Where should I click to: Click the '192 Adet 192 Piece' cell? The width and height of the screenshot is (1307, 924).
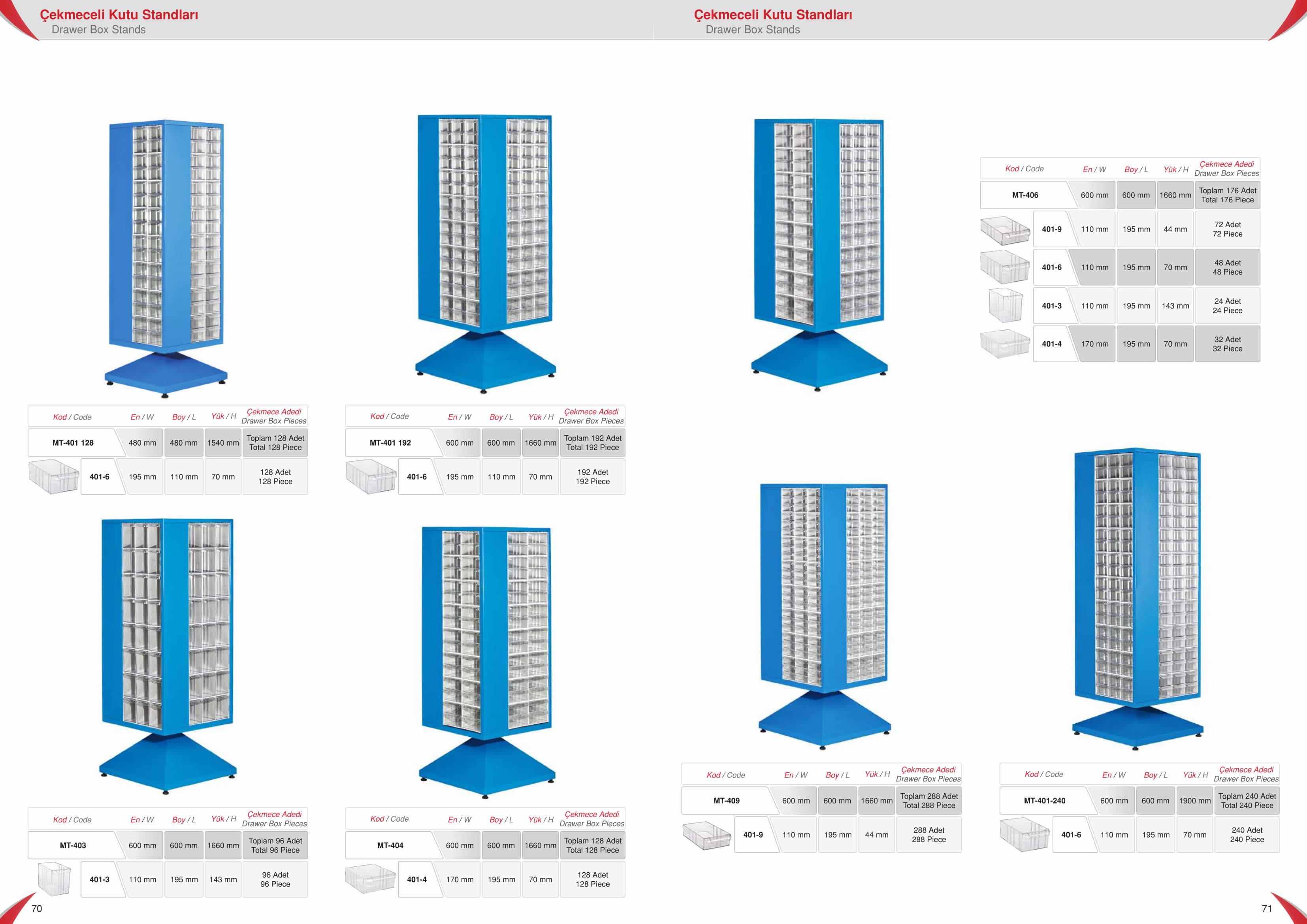point(593,476)
